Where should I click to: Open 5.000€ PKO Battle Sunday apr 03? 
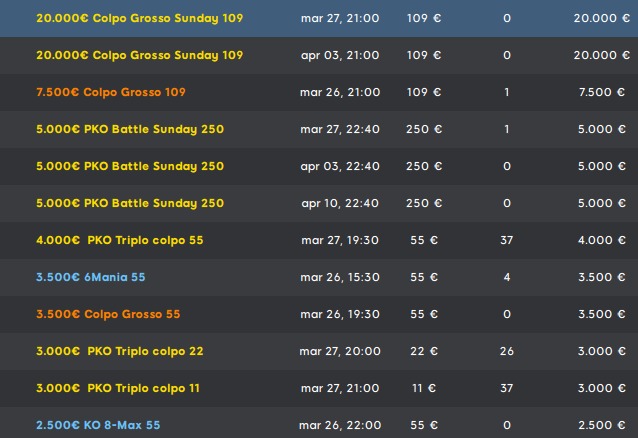point(129,166)
